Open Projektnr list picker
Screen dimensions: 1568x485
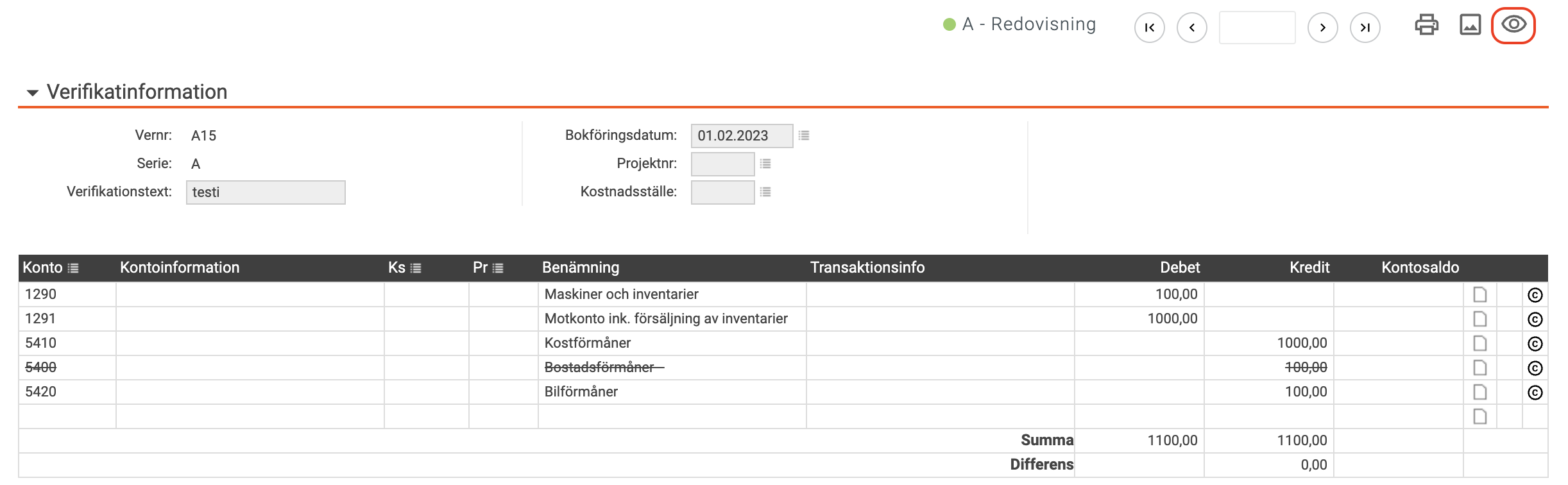point(765,164)
